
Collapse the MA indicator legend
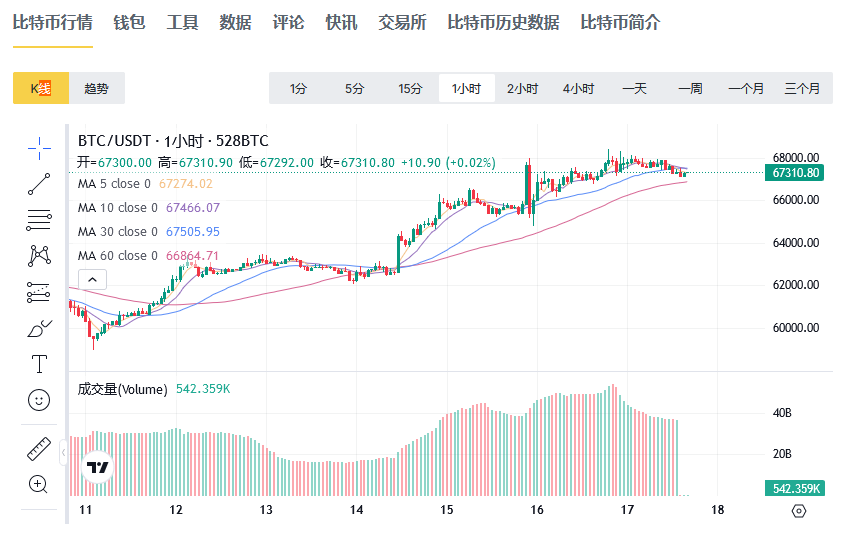(90, 280)
